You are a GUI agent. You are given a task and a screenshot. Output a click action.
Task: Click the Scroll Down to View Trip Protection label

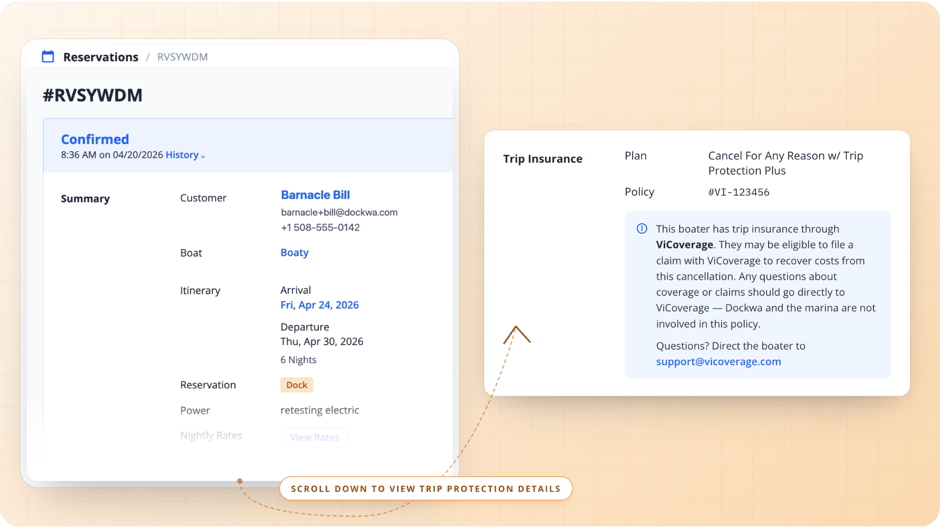tap(426, 489)
